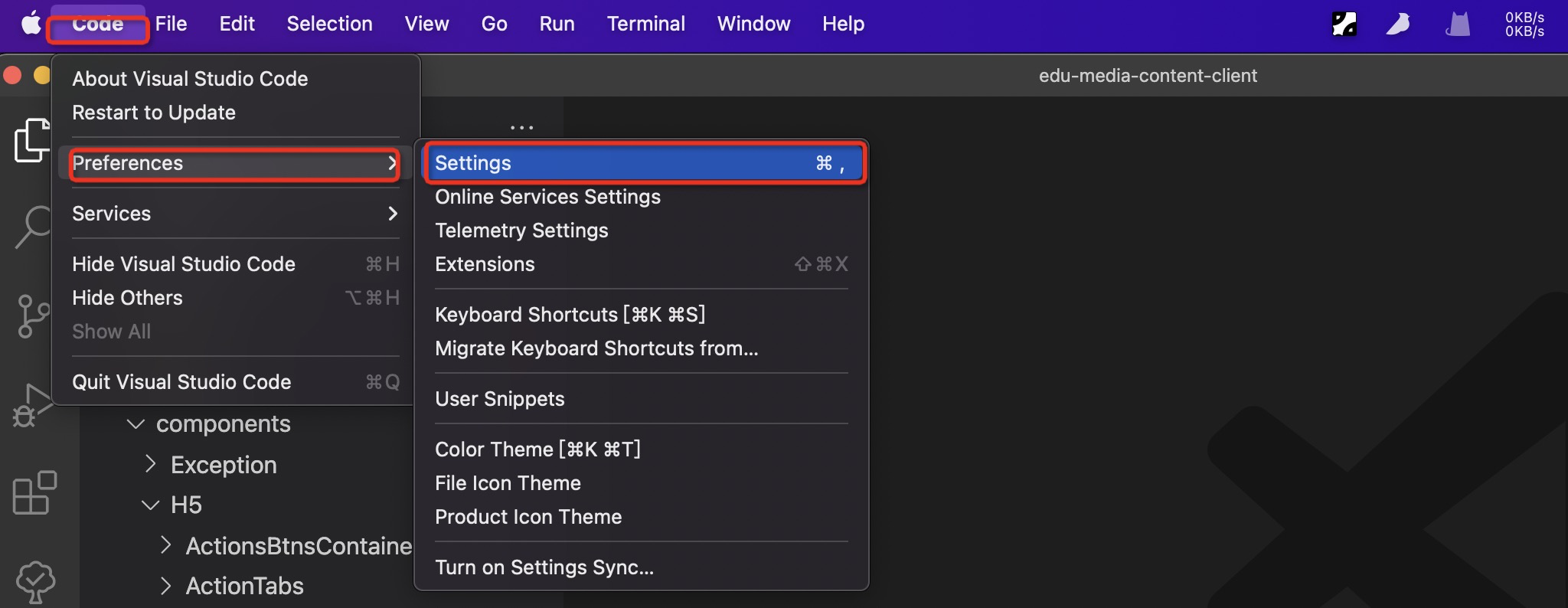Click the tree icon at activity bar bottom
The image size is (1568, 608).
[x=35, y=582]
